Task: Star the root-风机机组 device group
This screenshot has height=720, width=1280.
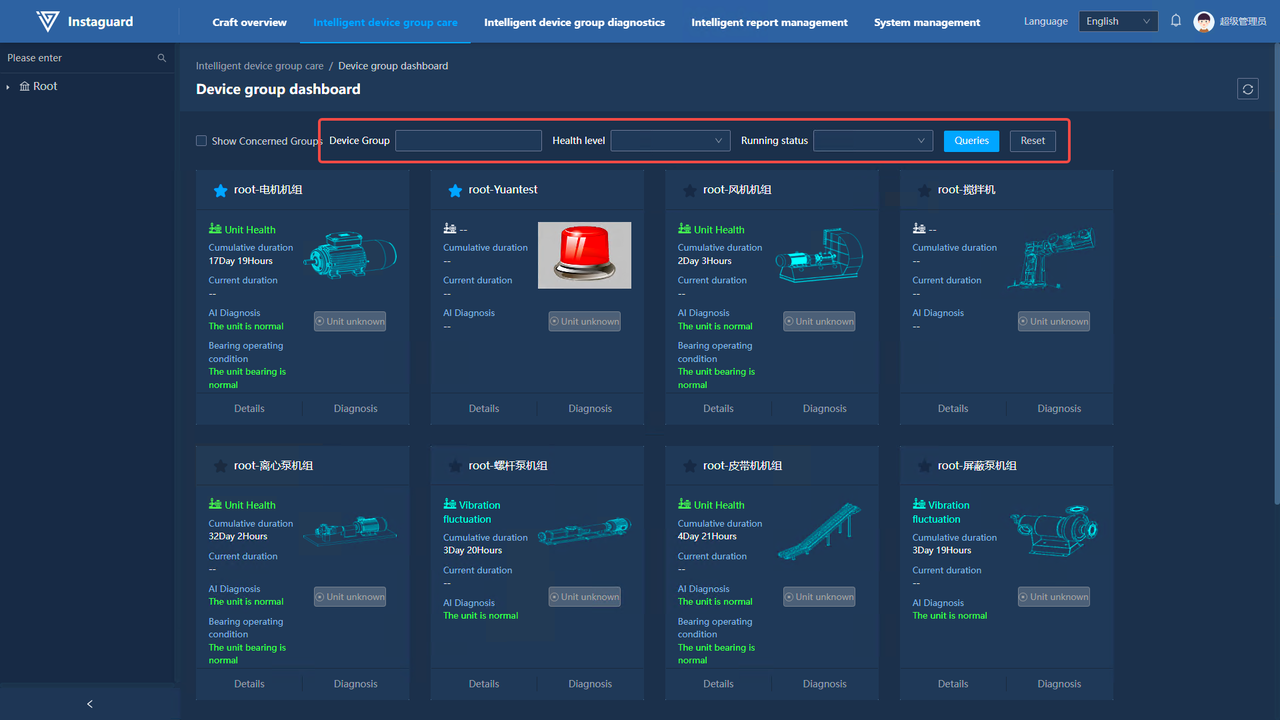Action: pyautogui.click(x=689, y=190)
